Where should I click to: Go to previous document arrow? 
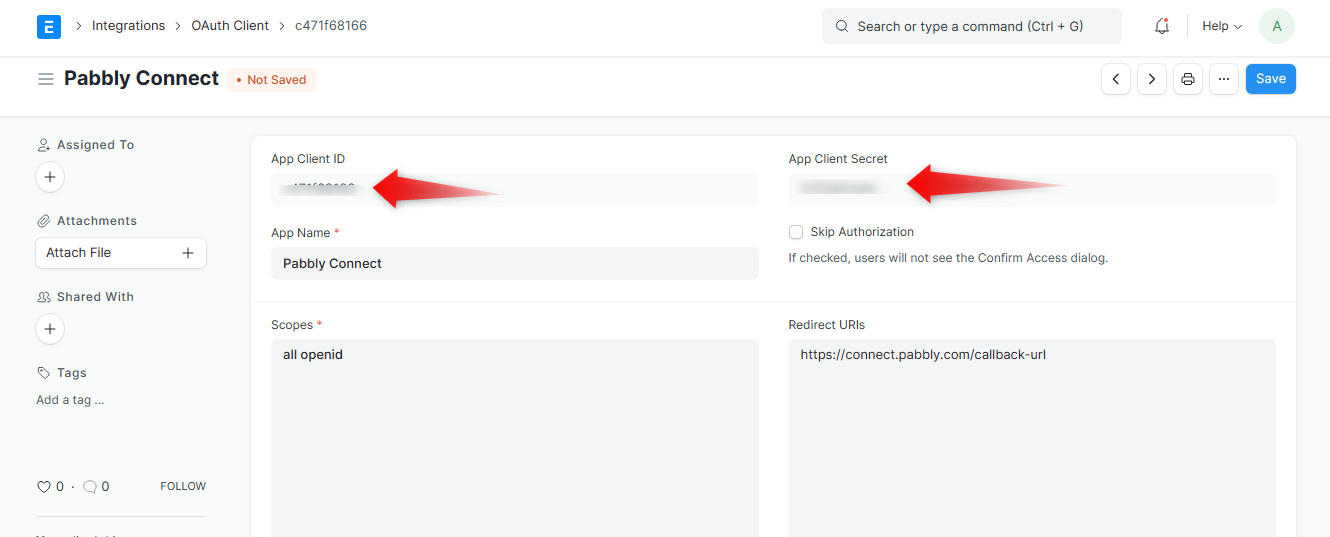tap(1116, 79)
